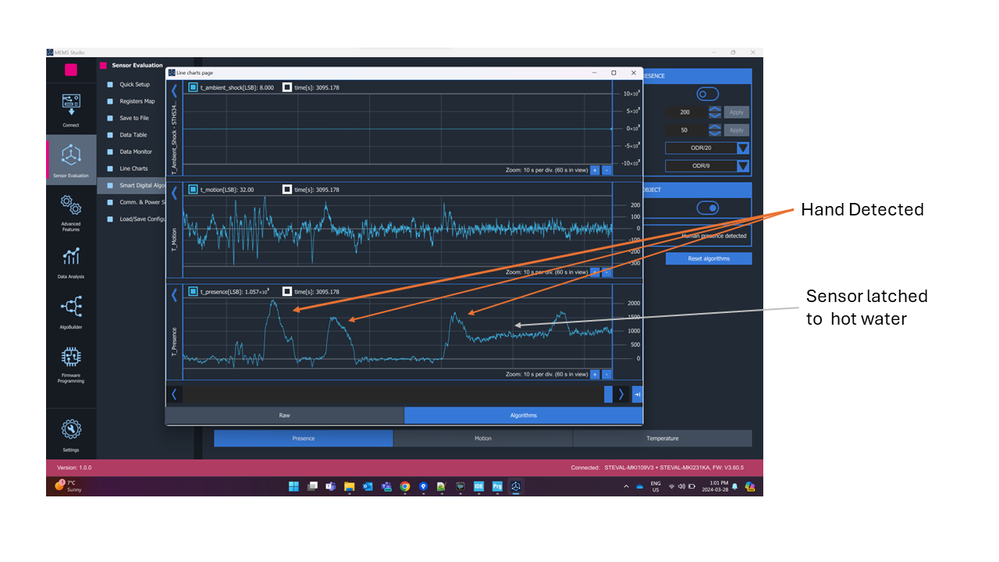The height and width of the screenshot is (562, 999).
Task: Open the Connect section in sidebar
Action: click(71, 110)
